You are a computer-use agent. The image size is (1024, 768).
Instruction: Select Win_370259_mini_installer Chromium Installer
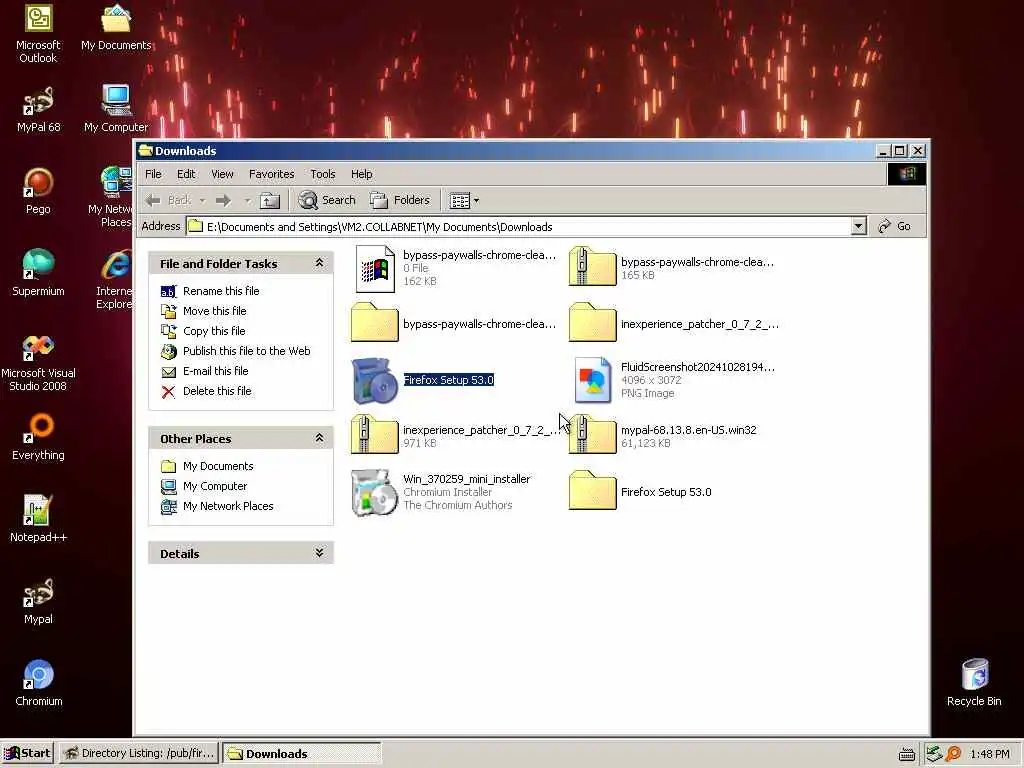click(x=374, y=492)
